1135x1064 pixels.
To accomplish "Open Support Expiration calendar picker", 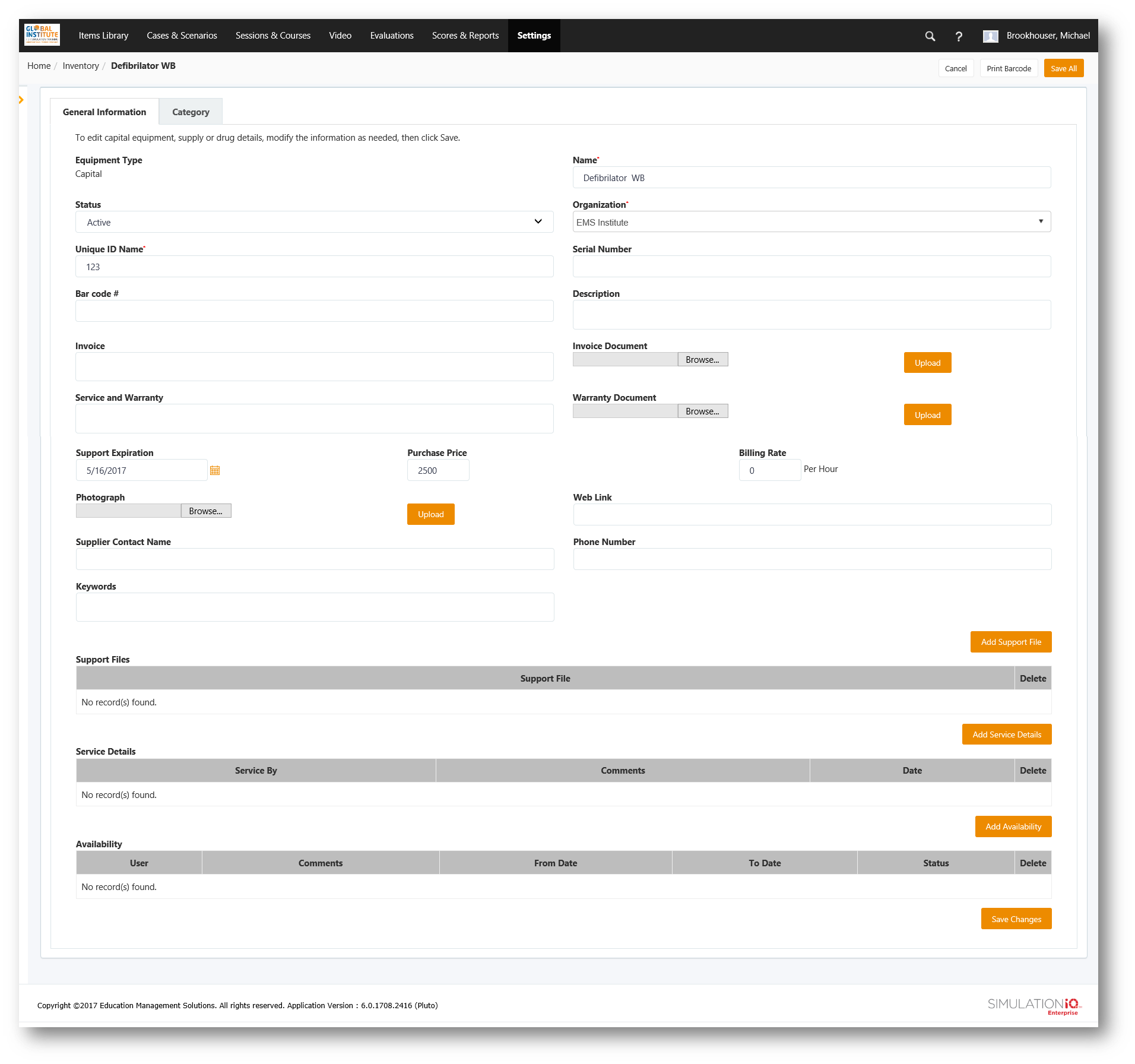I will tap(215, 470).
